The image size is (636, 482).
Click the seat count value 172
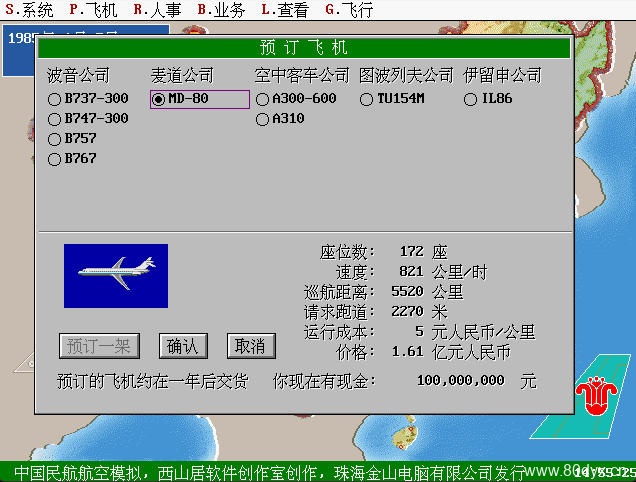[411, 252]
